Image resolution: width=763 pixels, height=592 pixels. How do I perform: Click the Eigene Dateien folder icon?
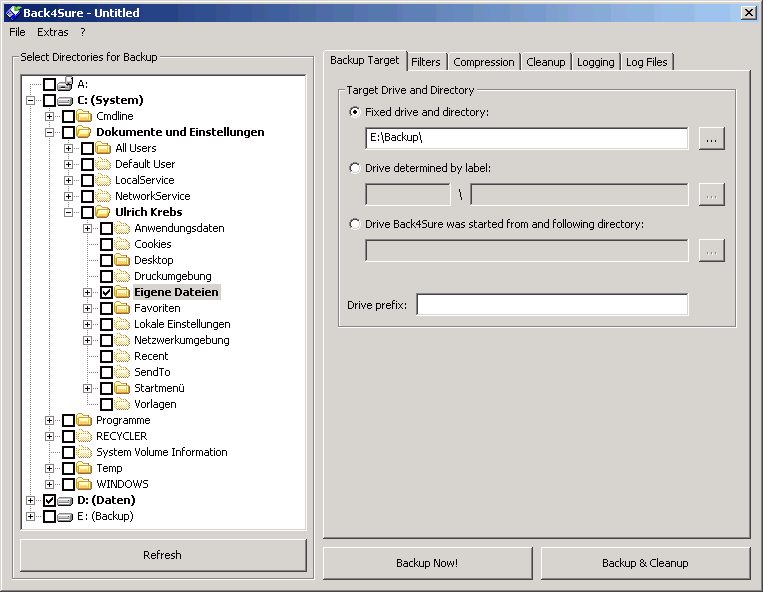point(122,292)
